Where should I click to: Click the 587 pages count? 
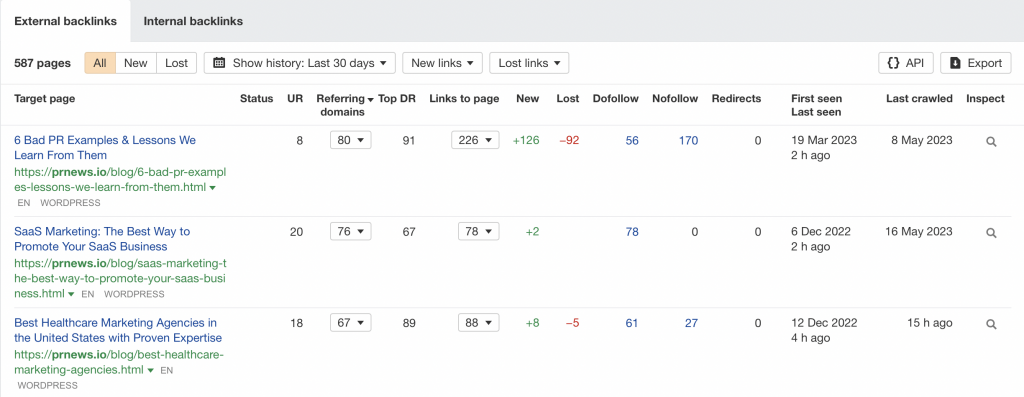(42, 63)
